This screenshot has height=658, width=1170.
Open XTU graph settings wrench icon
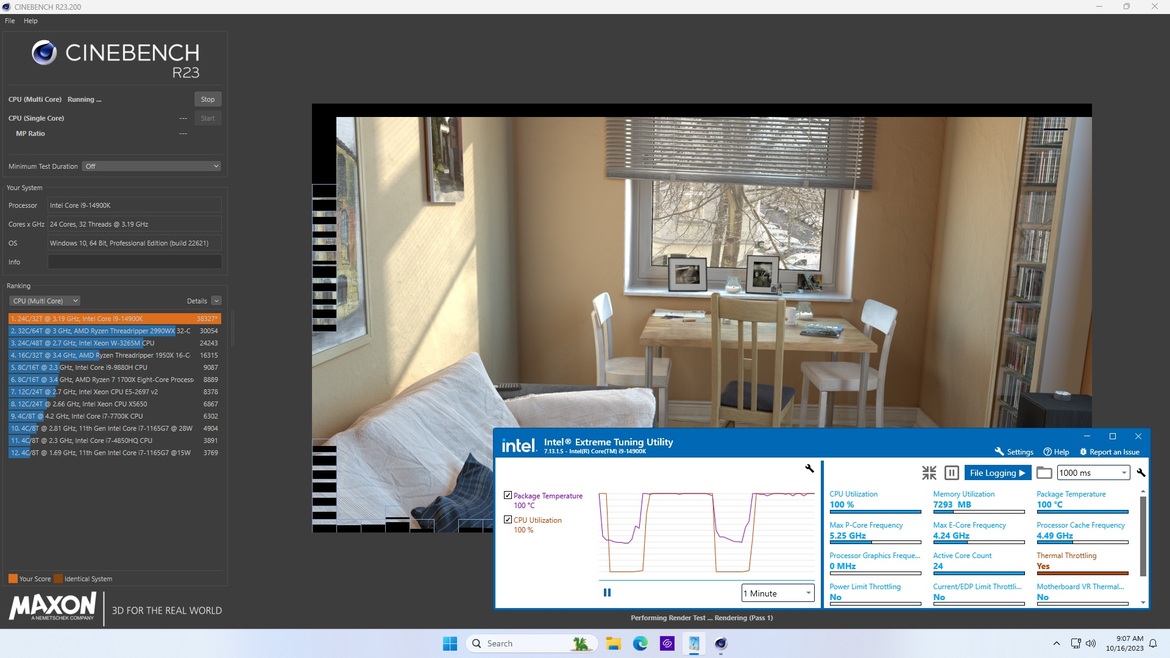[809, 469]
